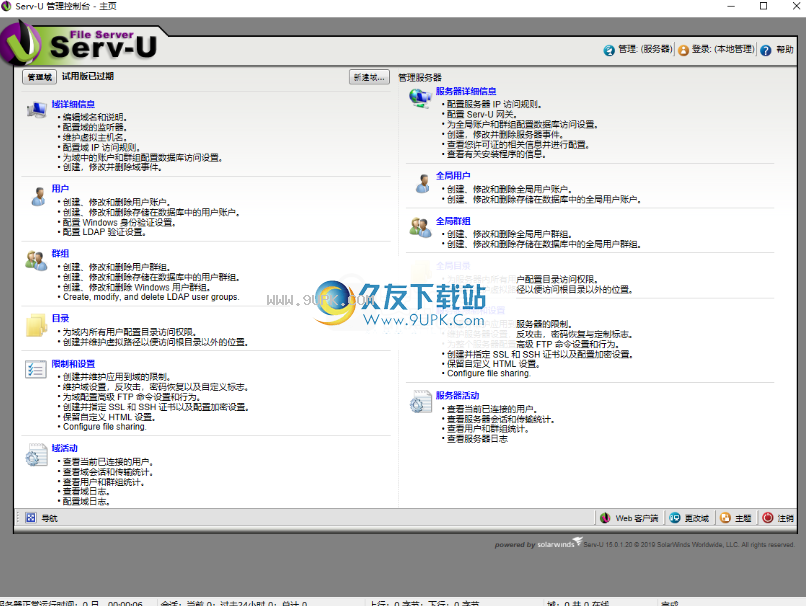Viewport: 806px width, 606px height.
Task: Open the 主题 theme icon
Action: [x=725, y=518]
